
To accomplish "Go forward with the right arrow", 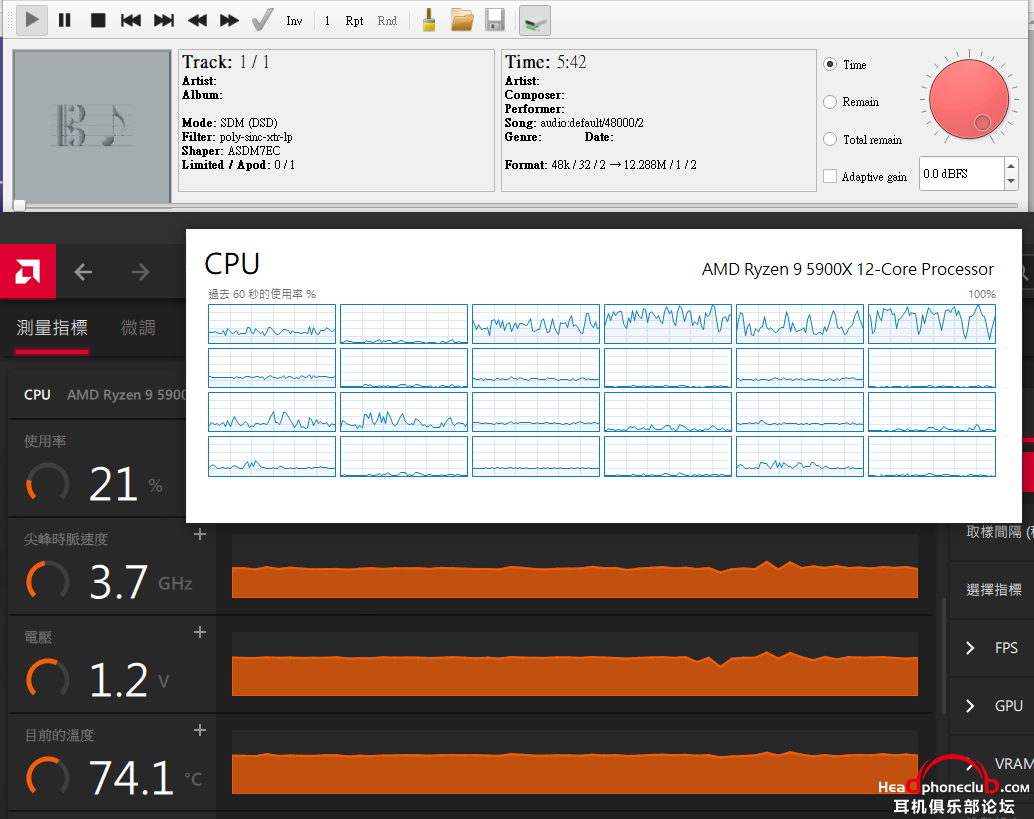I will click(140, 272).
